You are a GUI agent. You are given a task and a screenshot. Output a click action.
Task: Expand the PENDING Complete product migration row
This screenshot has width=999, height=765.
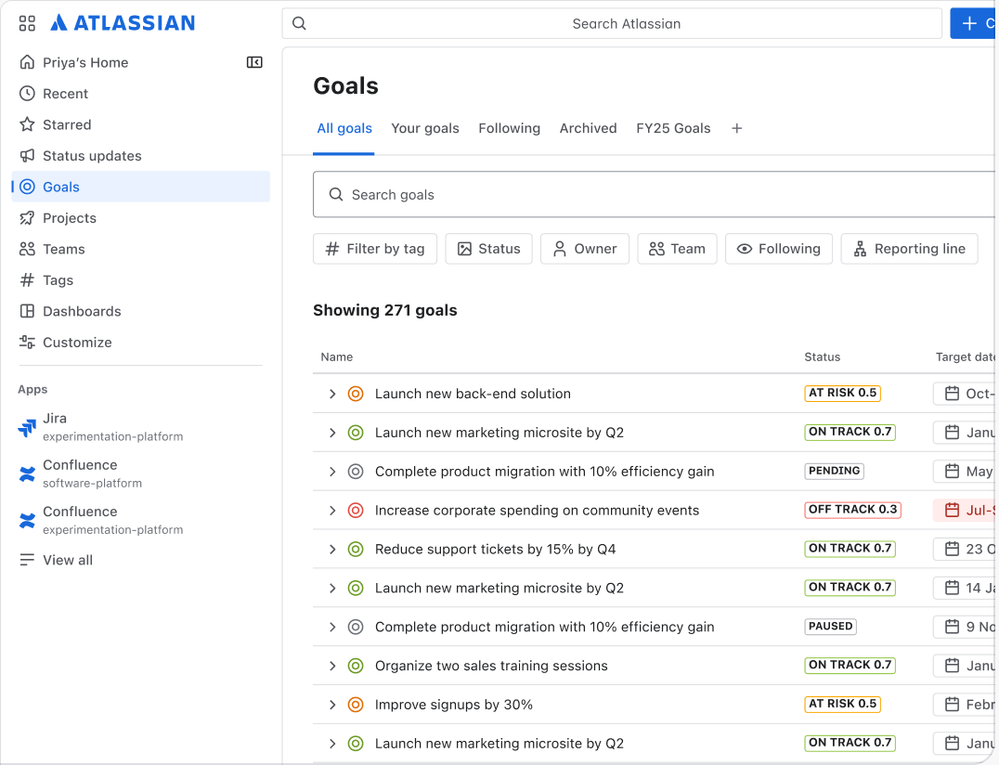(332, 471)
